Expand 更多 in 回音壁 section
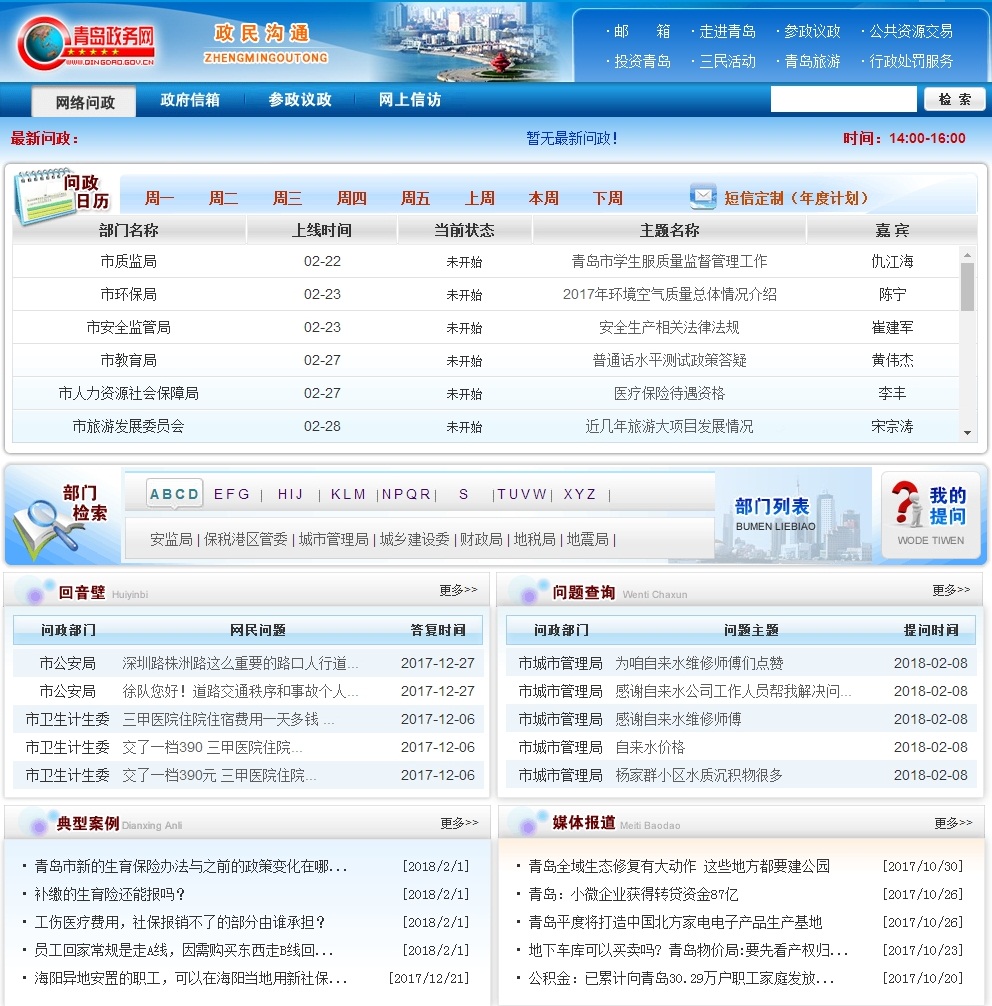Viewport: 992px width, 1006px height. 458,590
